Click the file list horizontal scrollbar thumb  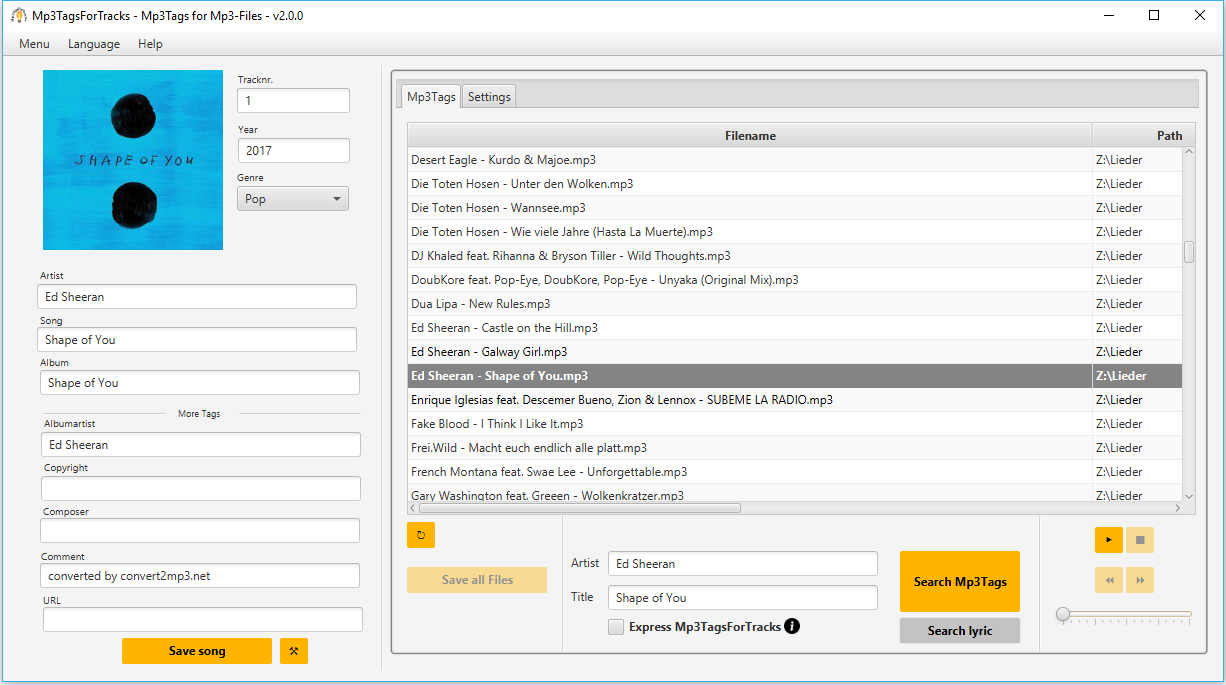click(579, 508)
